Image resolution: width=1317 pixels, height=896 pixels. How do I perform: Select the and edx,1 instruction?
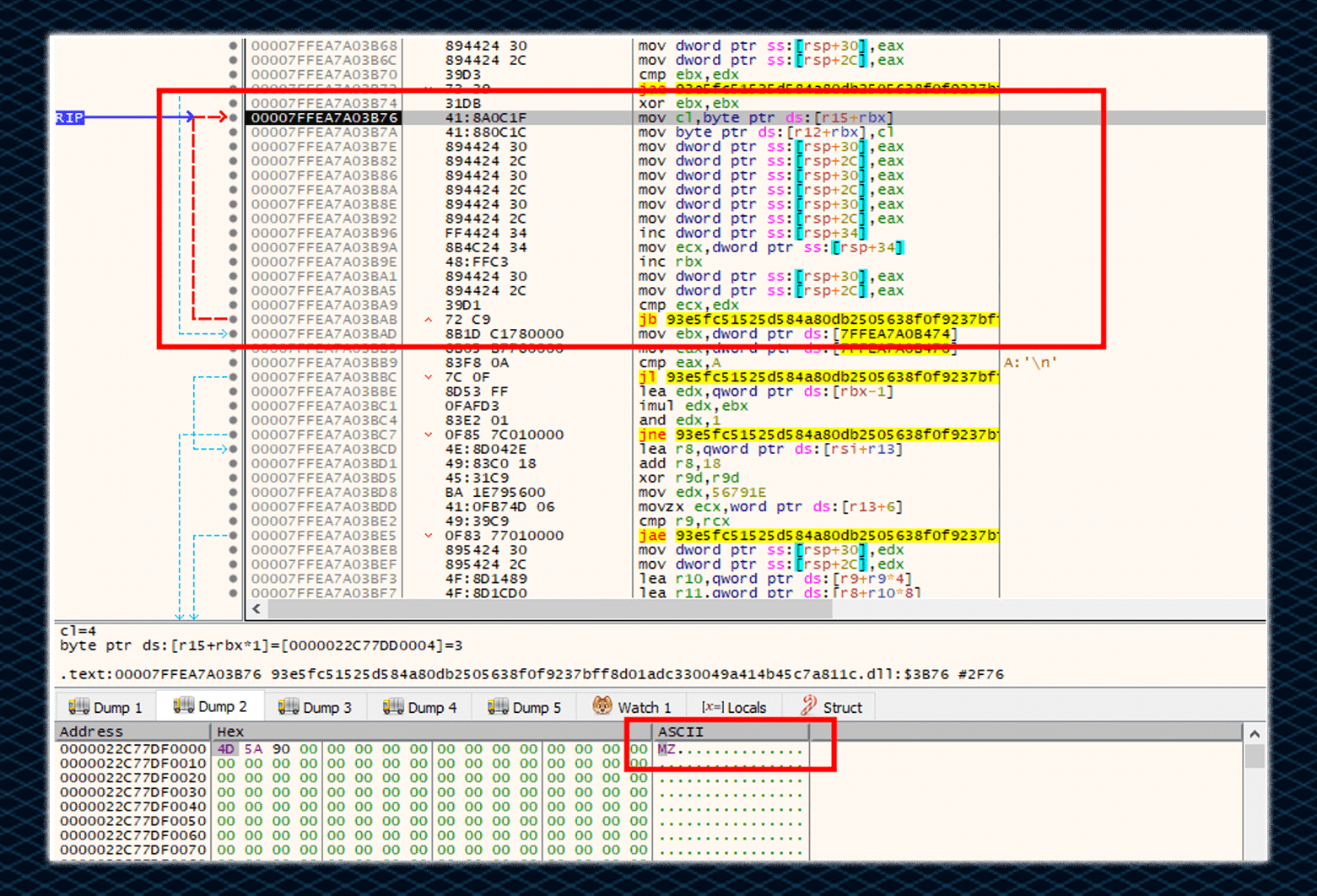tap(679, 420)
